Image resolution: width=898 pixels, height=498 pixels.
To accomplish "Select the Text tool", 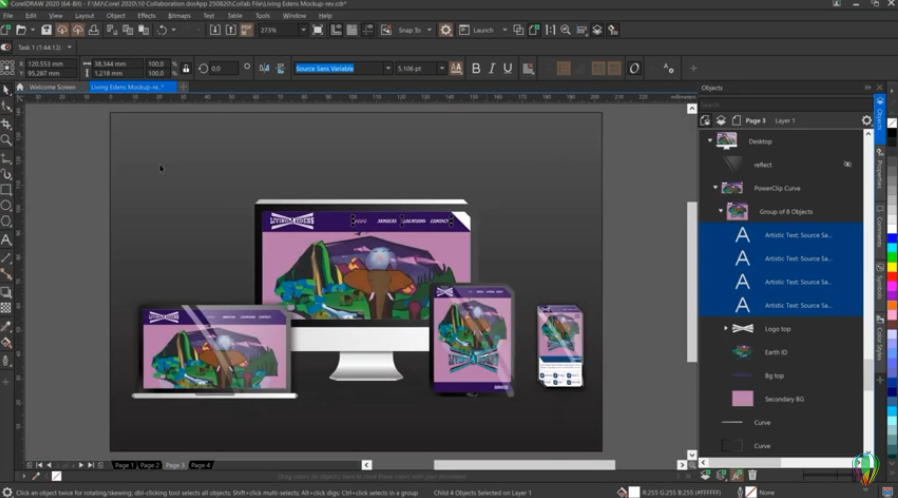I will pos(6,240).
